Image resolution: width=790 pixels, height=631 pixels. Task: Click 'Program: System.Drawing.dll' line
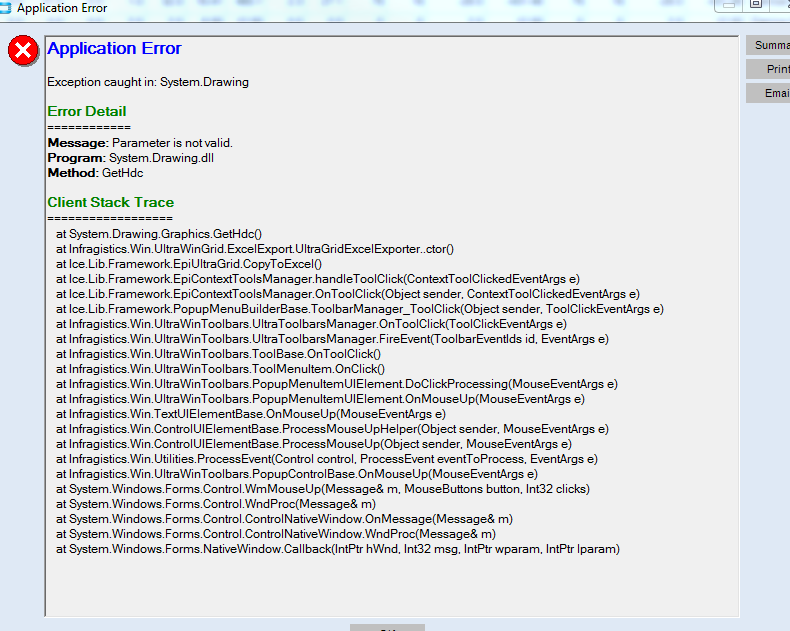130,158
